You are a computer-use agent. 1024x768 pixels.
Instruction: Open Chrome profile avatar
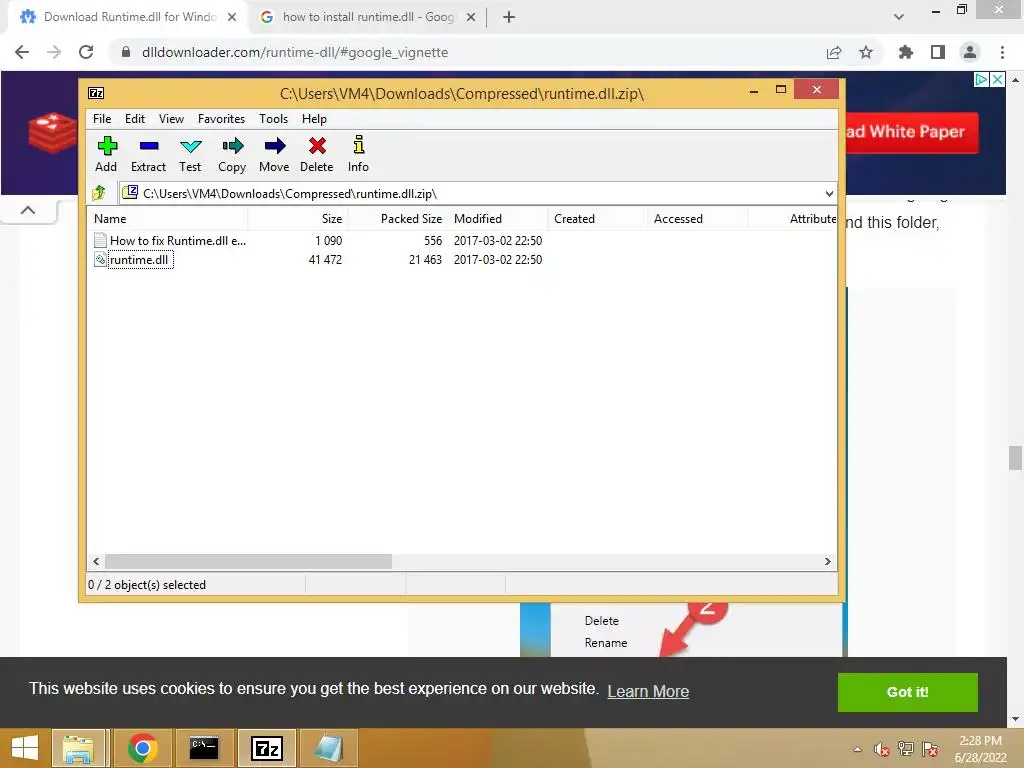click(970, 52)
